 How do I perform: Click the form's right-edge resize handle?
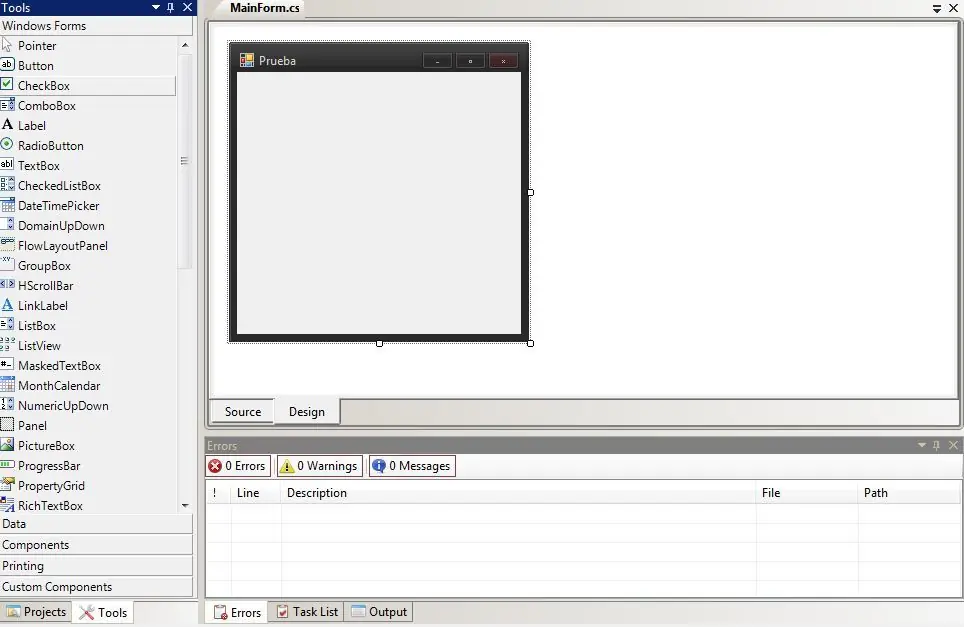pyautogui.click(x=531, y=192)
